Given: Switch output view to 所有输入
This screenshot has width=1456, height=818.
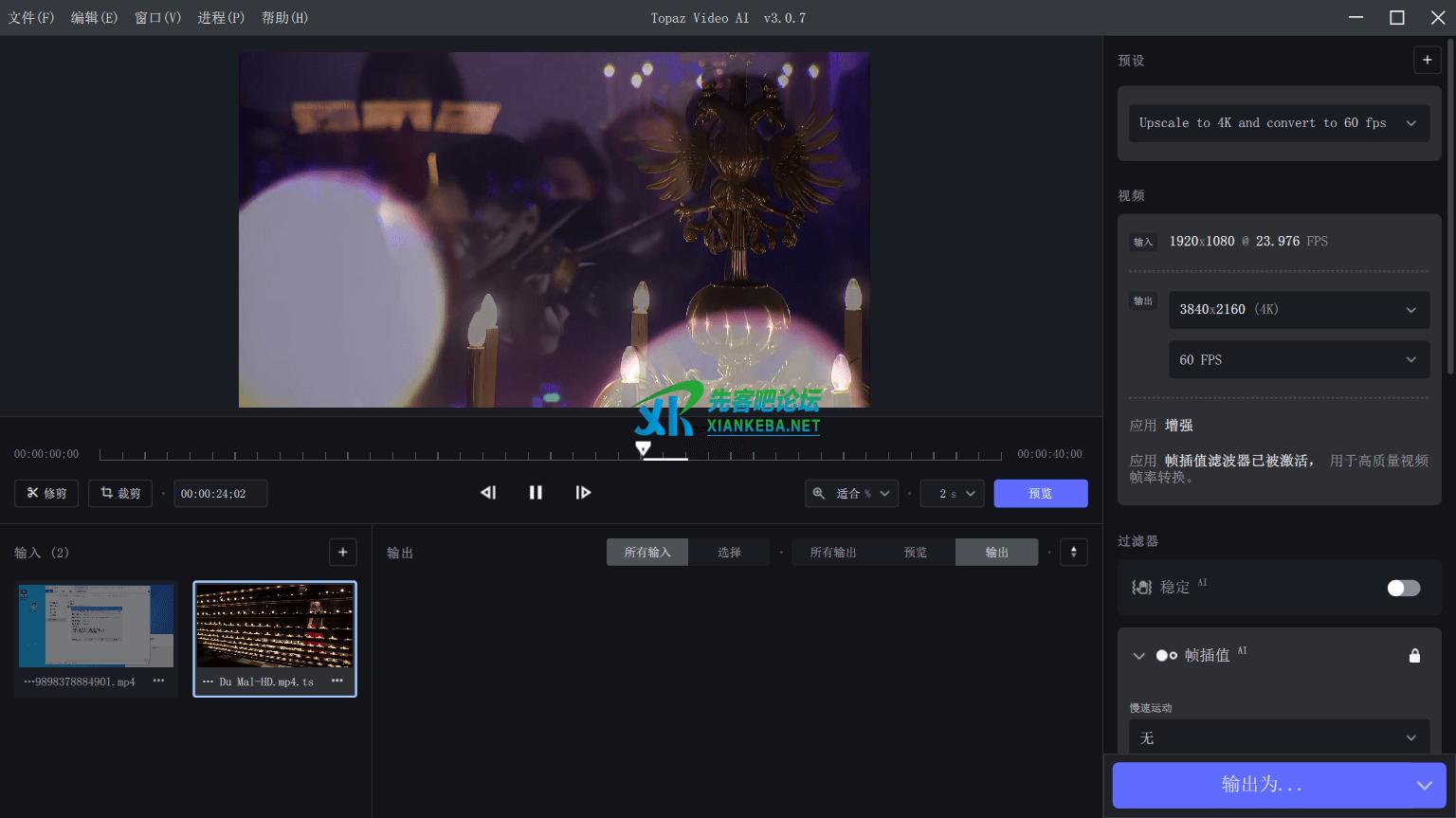Looking at the screenshot, I should click(x=647, y=553).
